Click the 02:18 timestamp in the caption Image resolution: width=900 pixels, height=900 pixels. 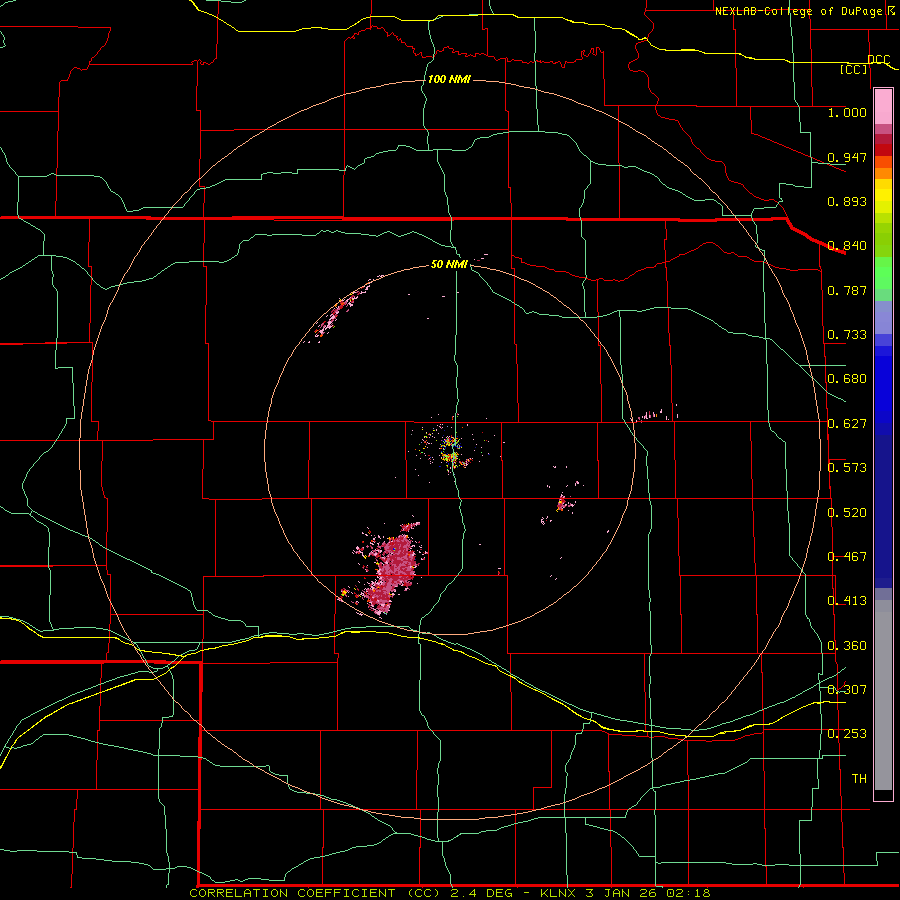click(x=688, y=893)
